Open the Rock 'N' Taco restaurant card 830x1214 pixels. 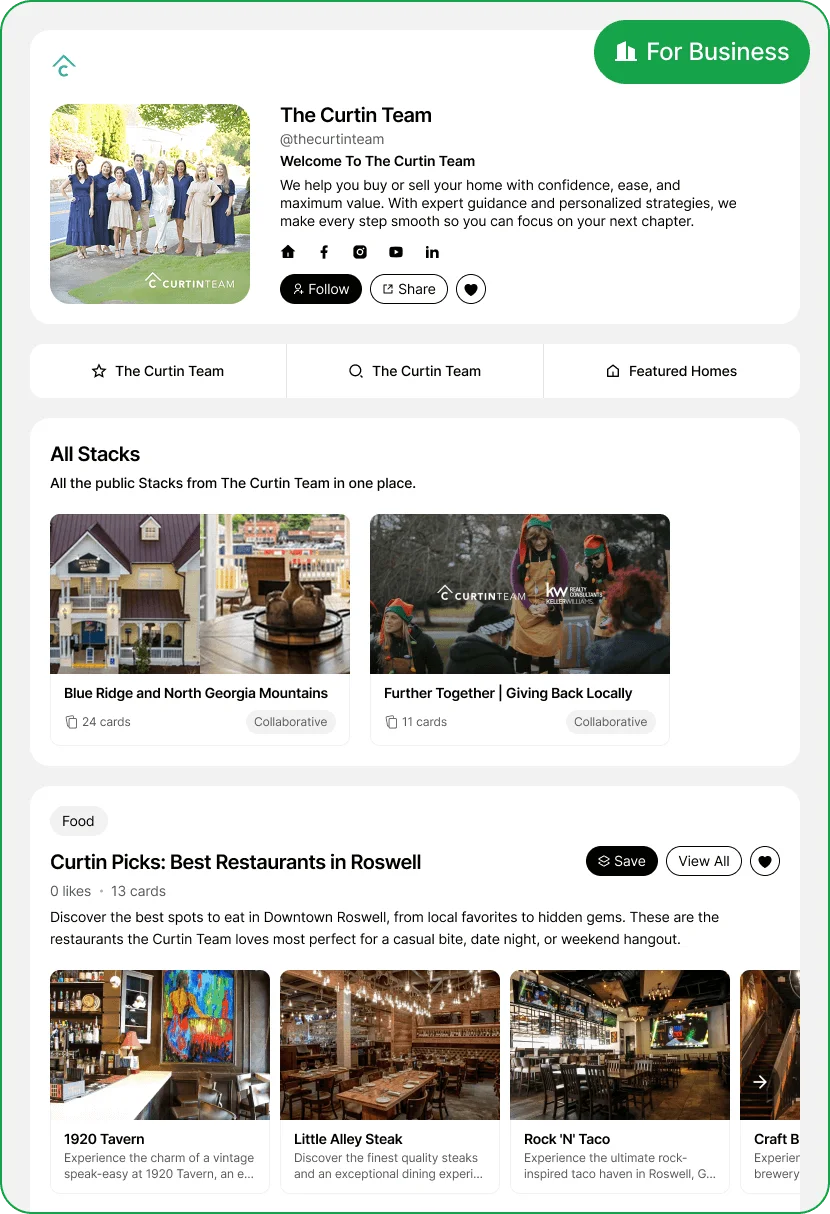pos(620,1081)
